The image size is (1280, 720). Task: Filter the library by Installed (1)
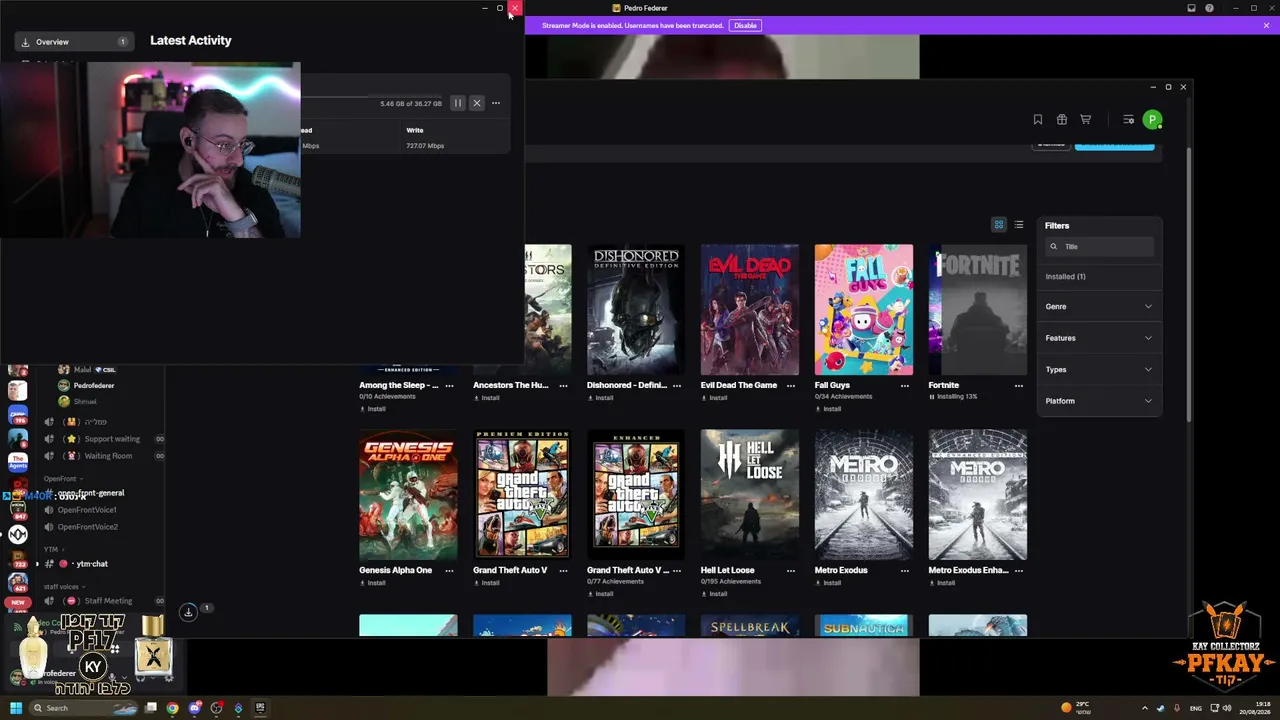tap(1065, 277)
